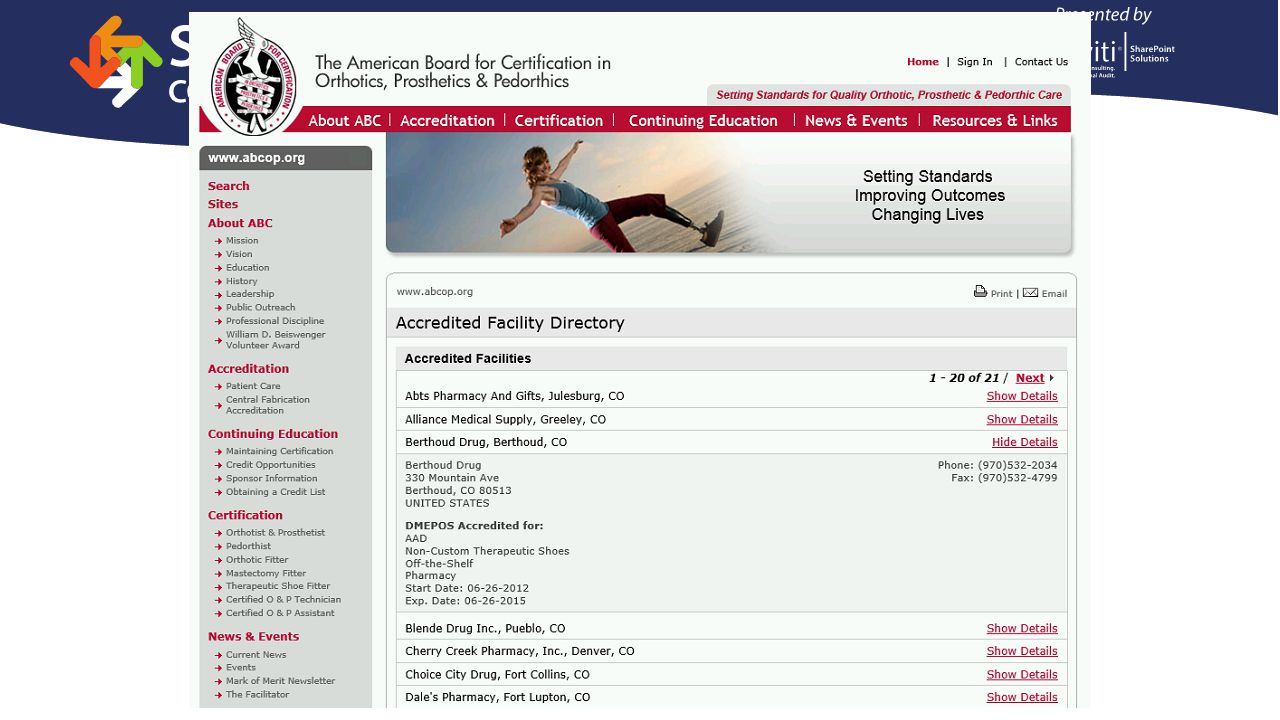Open the Current News link

point(256,655)
